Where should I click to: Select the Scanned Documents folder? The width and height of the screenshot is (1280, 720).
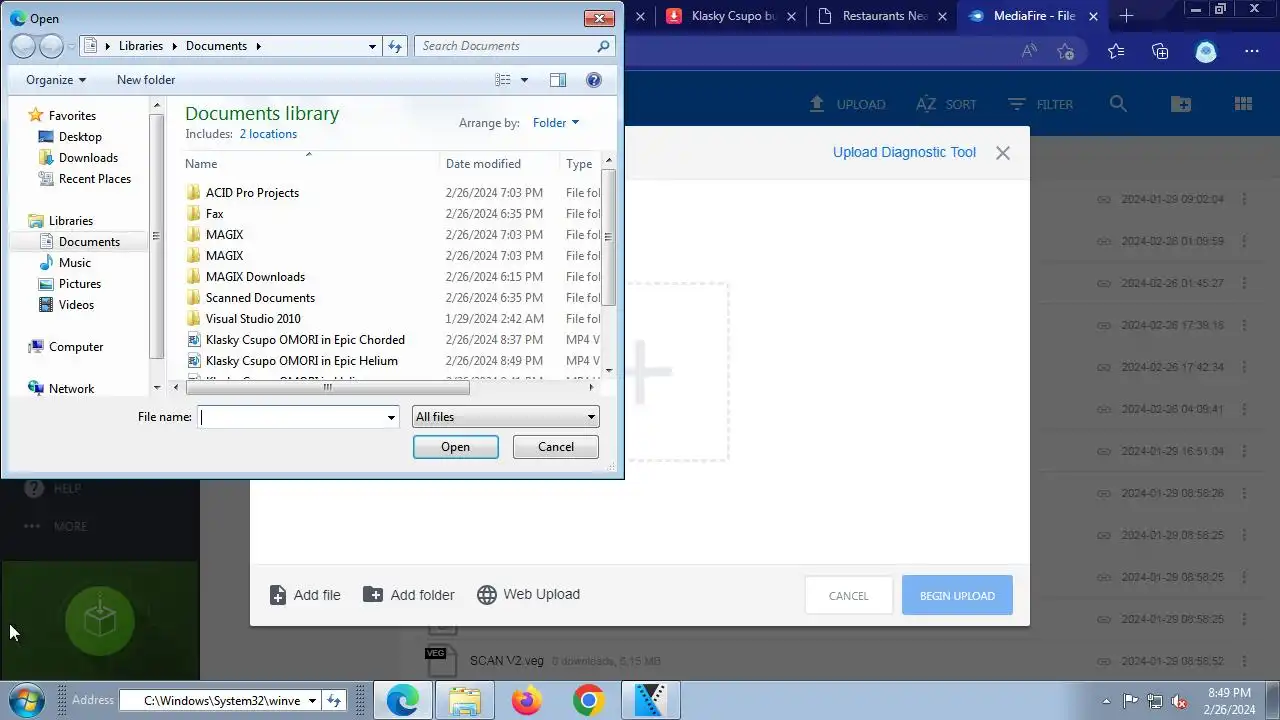[x=260, y=298]
